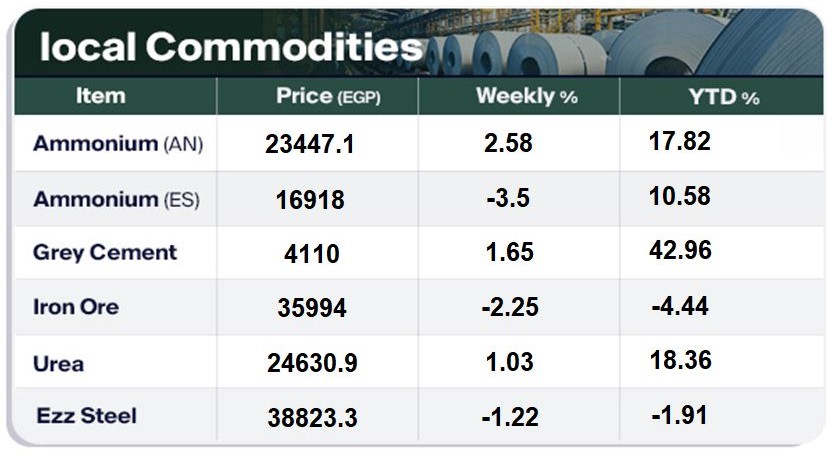Select the Ezz Steel row label
The height and width of the screenshot is (456, 839).
pos(87,415)
